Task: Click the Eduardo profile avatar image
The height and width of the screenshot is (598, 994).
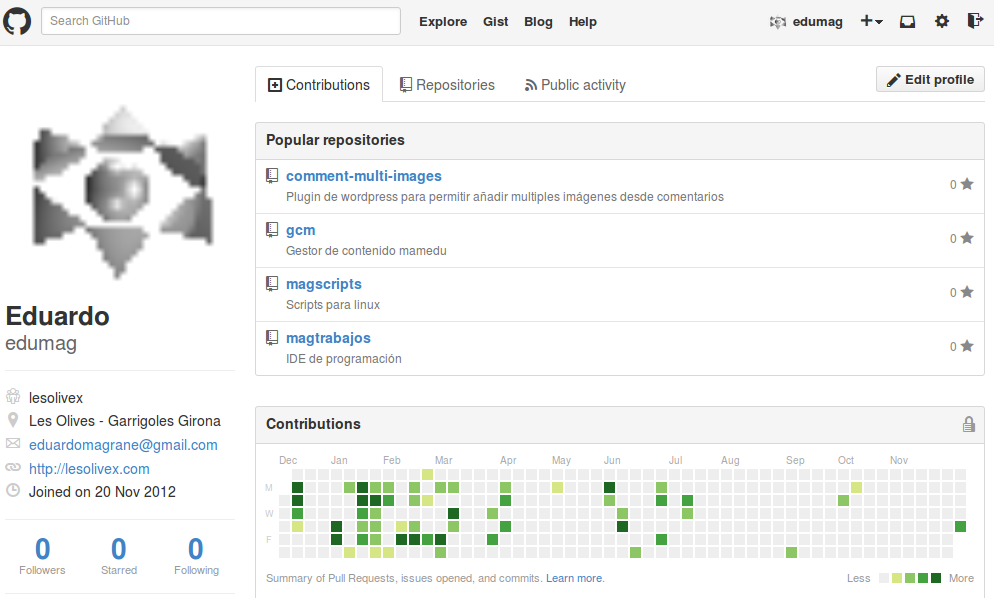Action: tap(120, 190)
